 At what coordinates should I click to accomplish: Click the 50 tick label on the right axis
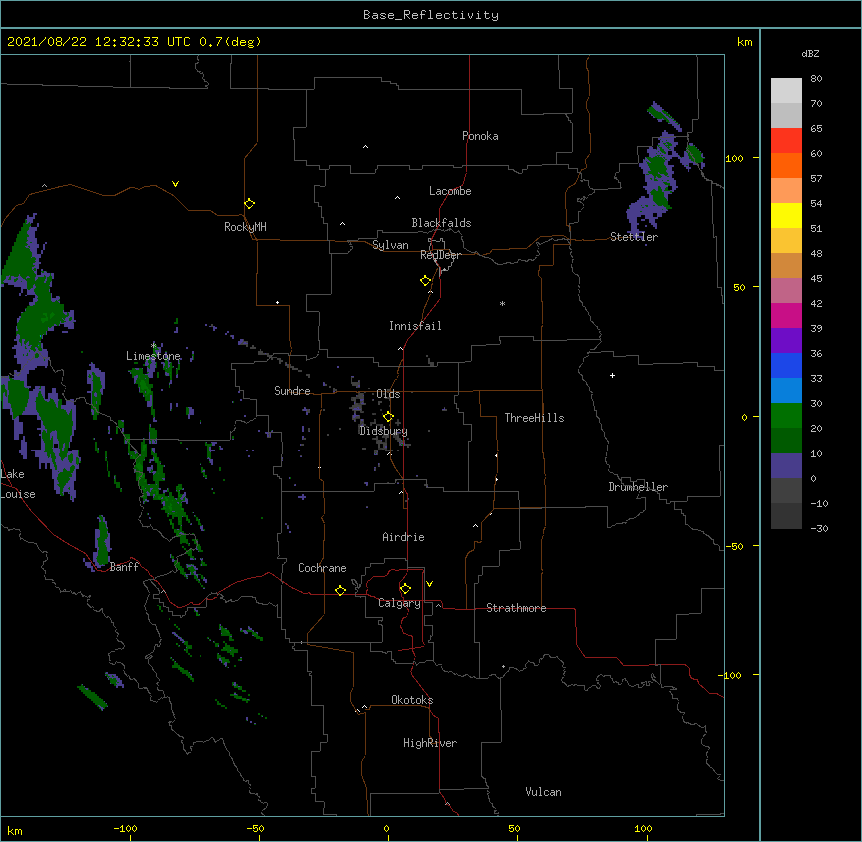(x=739, y=287)
